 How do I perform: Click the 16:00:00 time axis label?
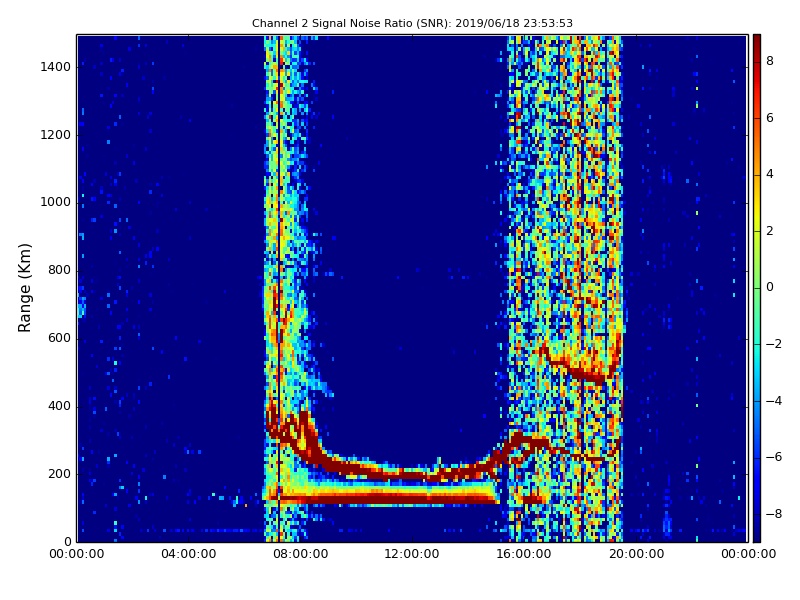coord(523,554)
